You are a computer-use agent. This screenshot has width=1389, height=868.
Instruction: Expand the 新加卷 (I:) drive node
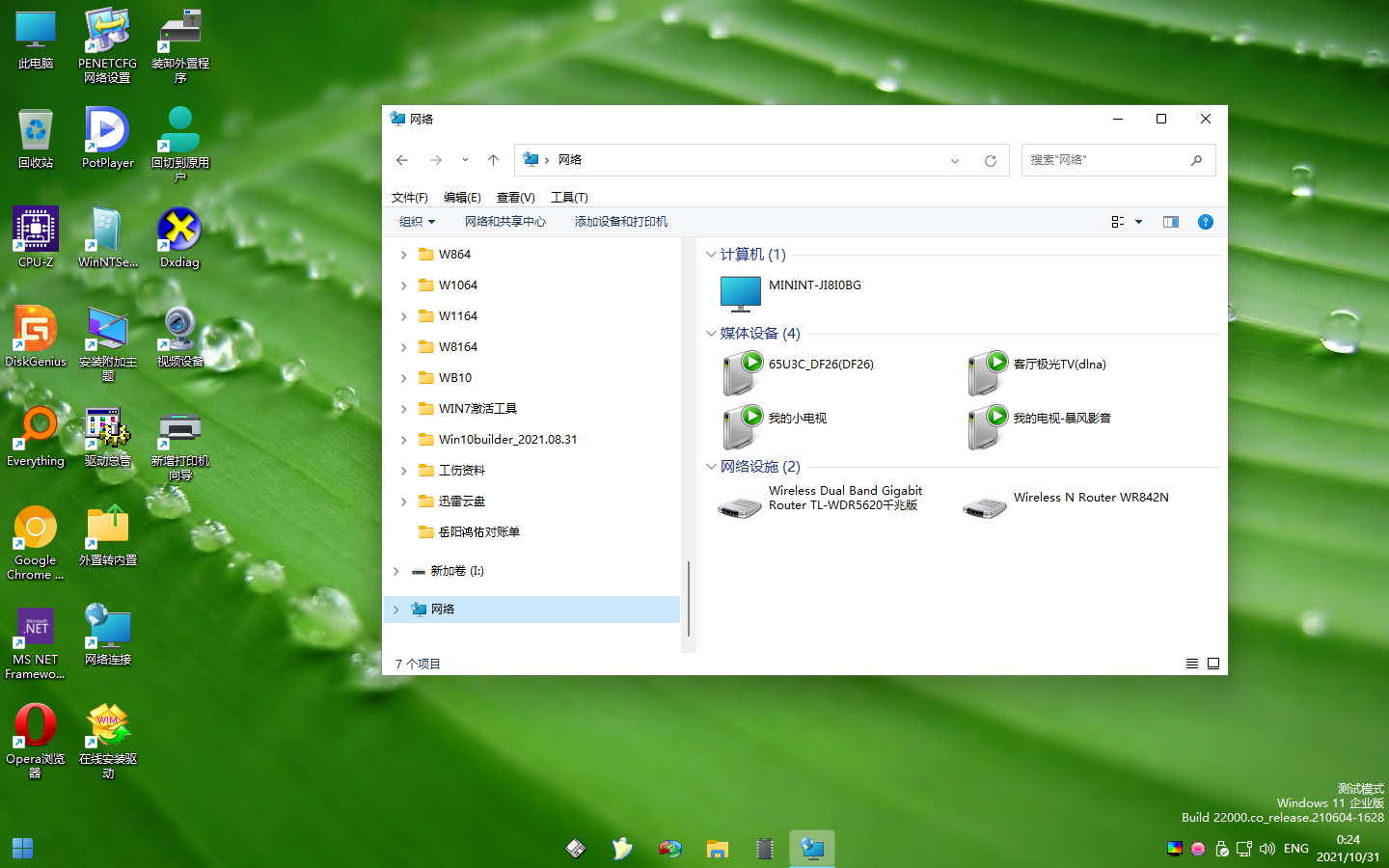(395, 571)
